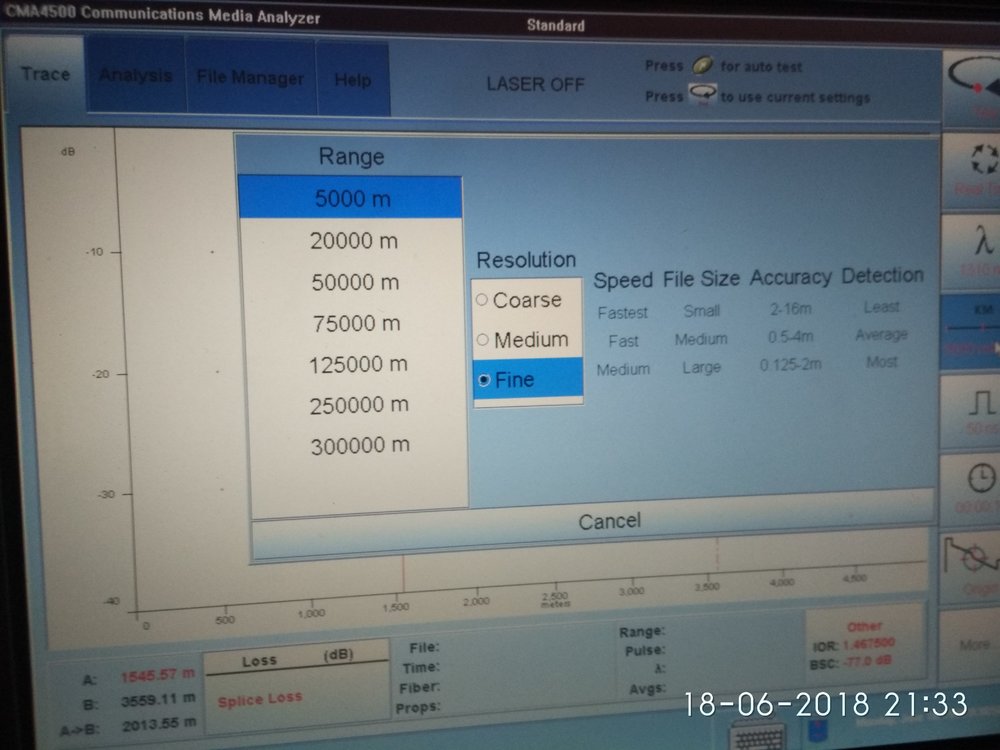
Task: Select the Medium resolution radio button
Action: tap(482, 340)
